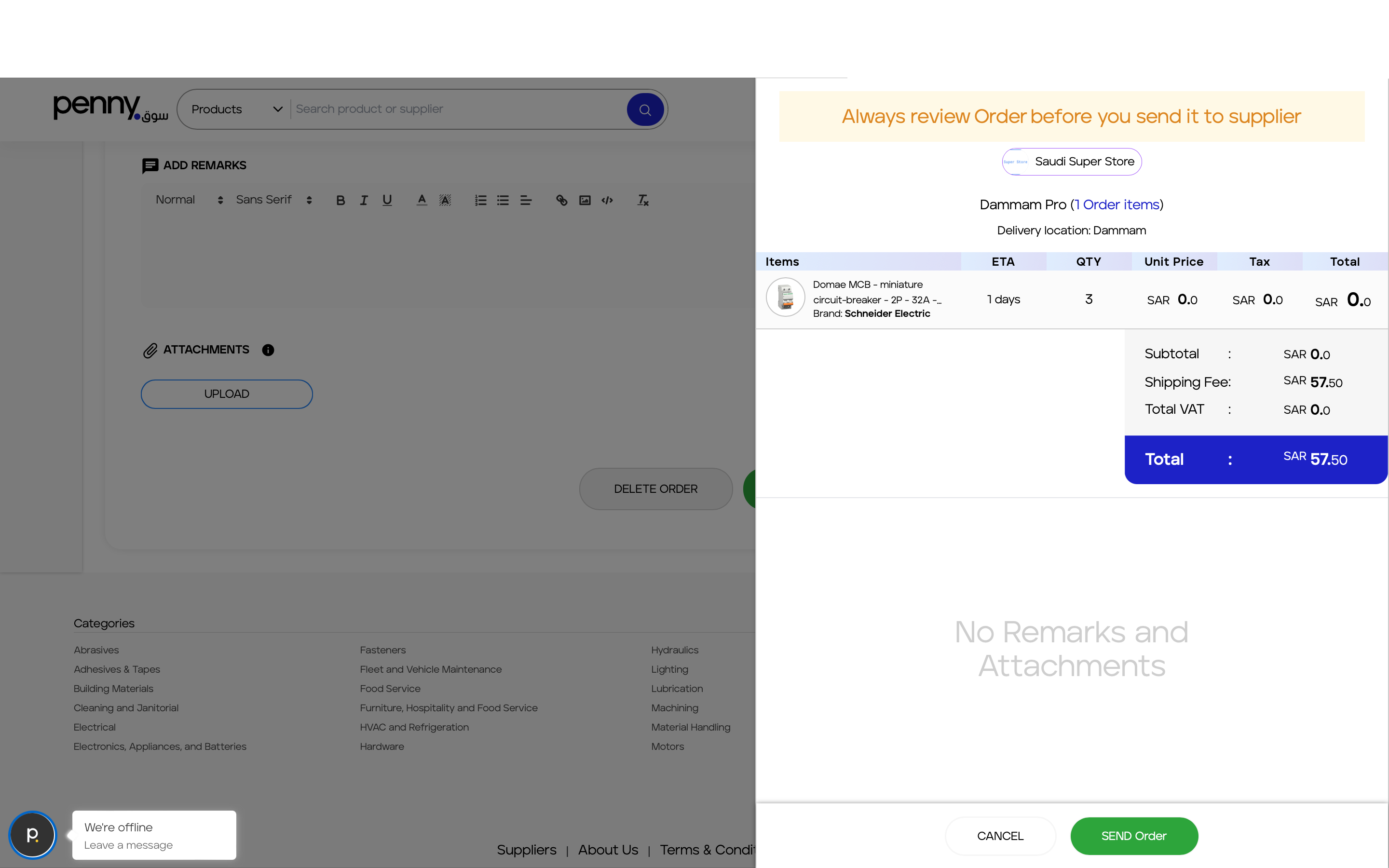Open the 1 Order items link
This screenshot has width=1389, height=868.
tap(1117, 205)
